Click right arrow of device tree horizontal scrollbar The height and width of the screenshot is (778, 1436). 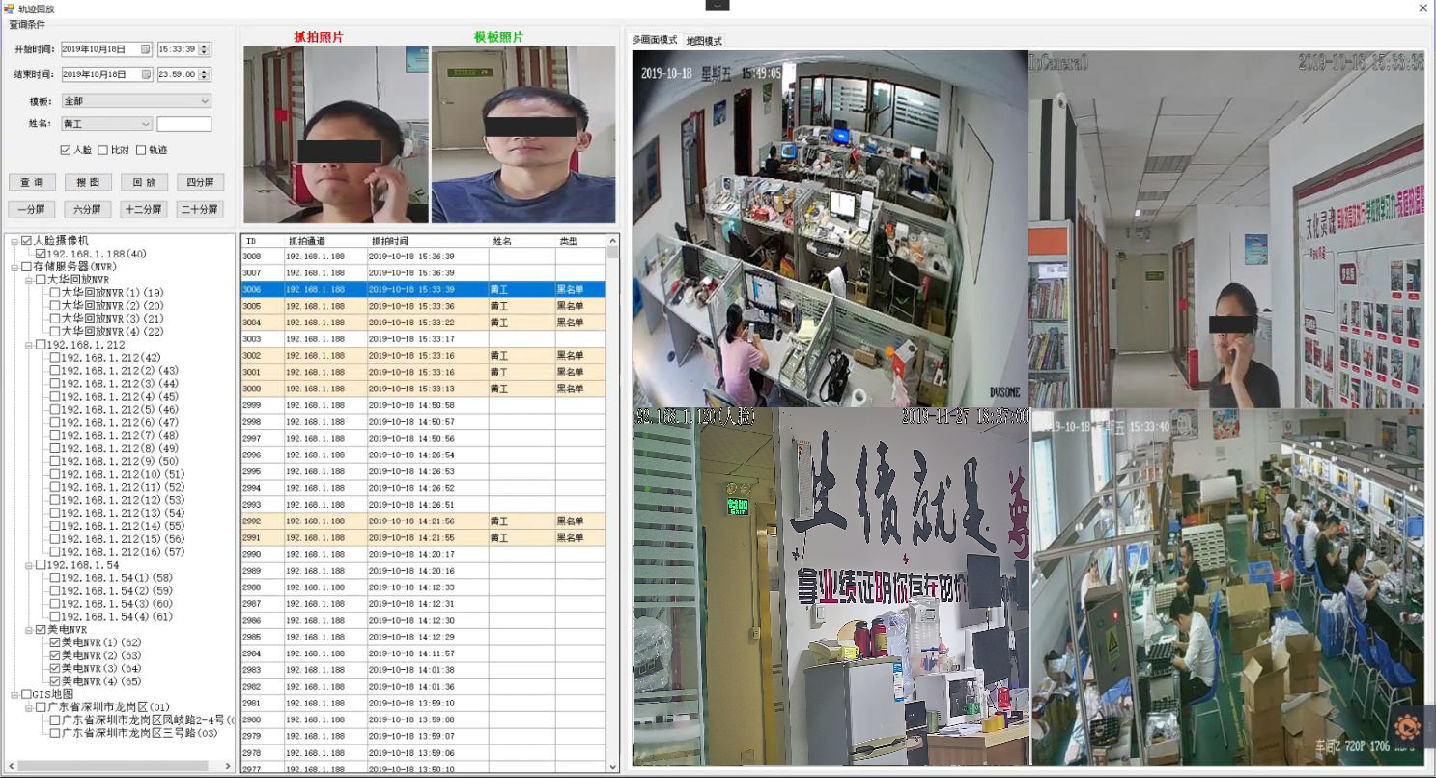228,766
